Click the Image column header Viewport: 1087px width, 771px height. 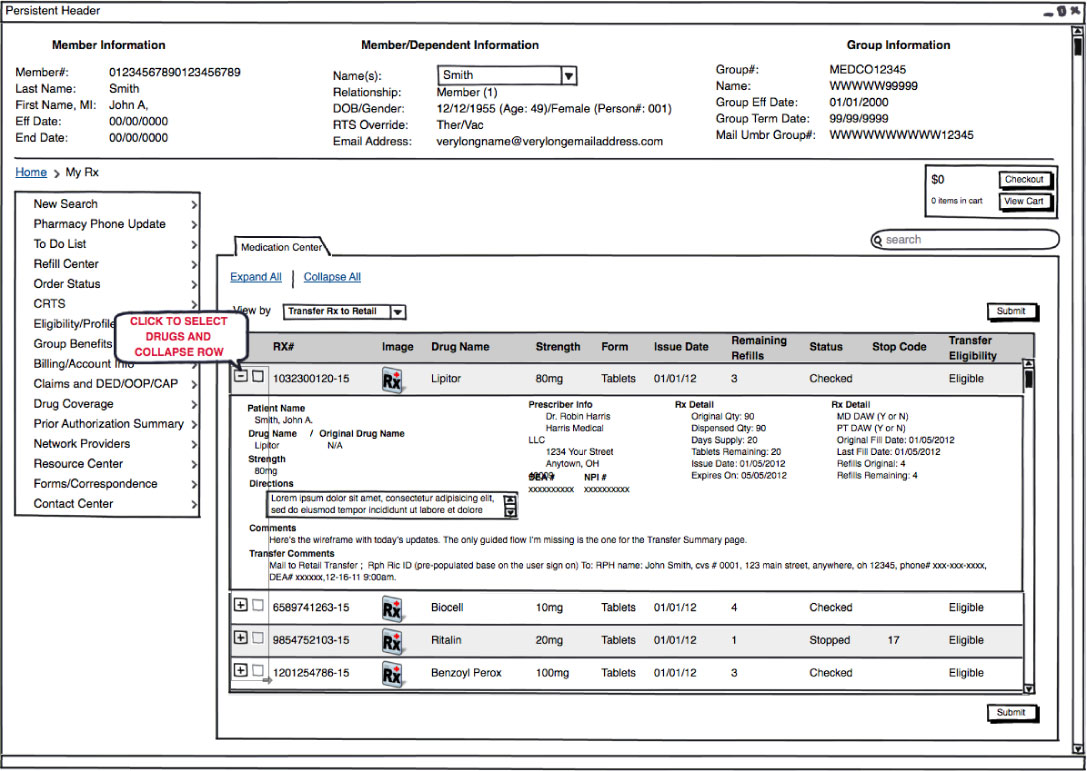(398, 347)
